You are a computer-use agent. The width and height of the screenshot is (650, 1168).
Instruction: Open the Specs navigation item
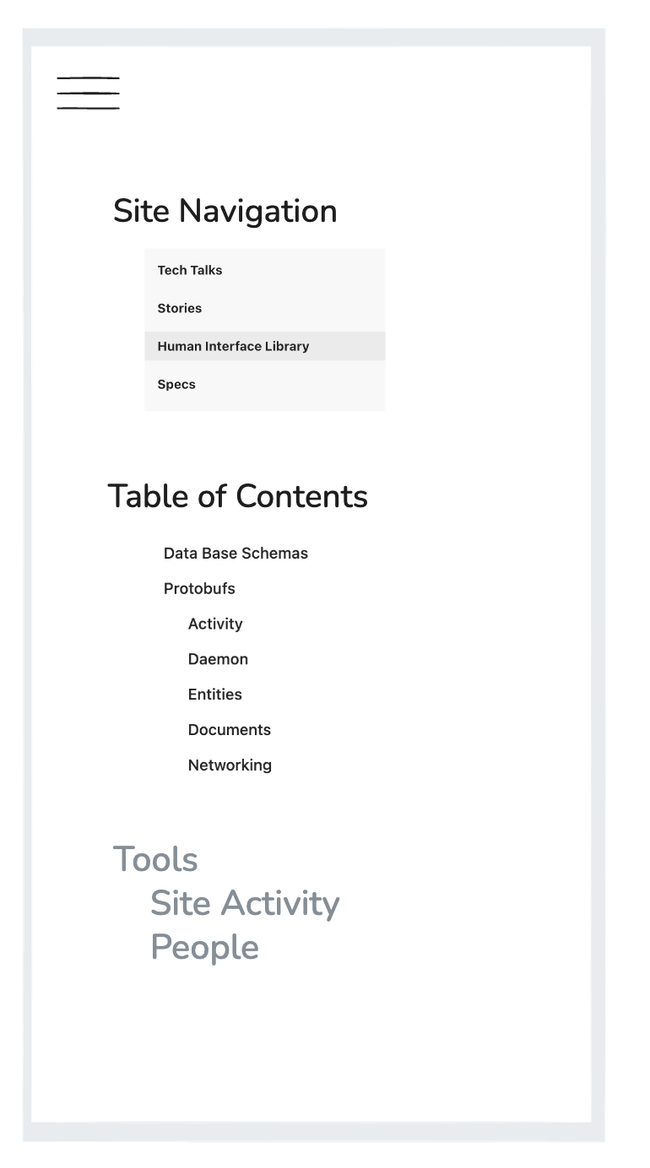click(177, 384)
